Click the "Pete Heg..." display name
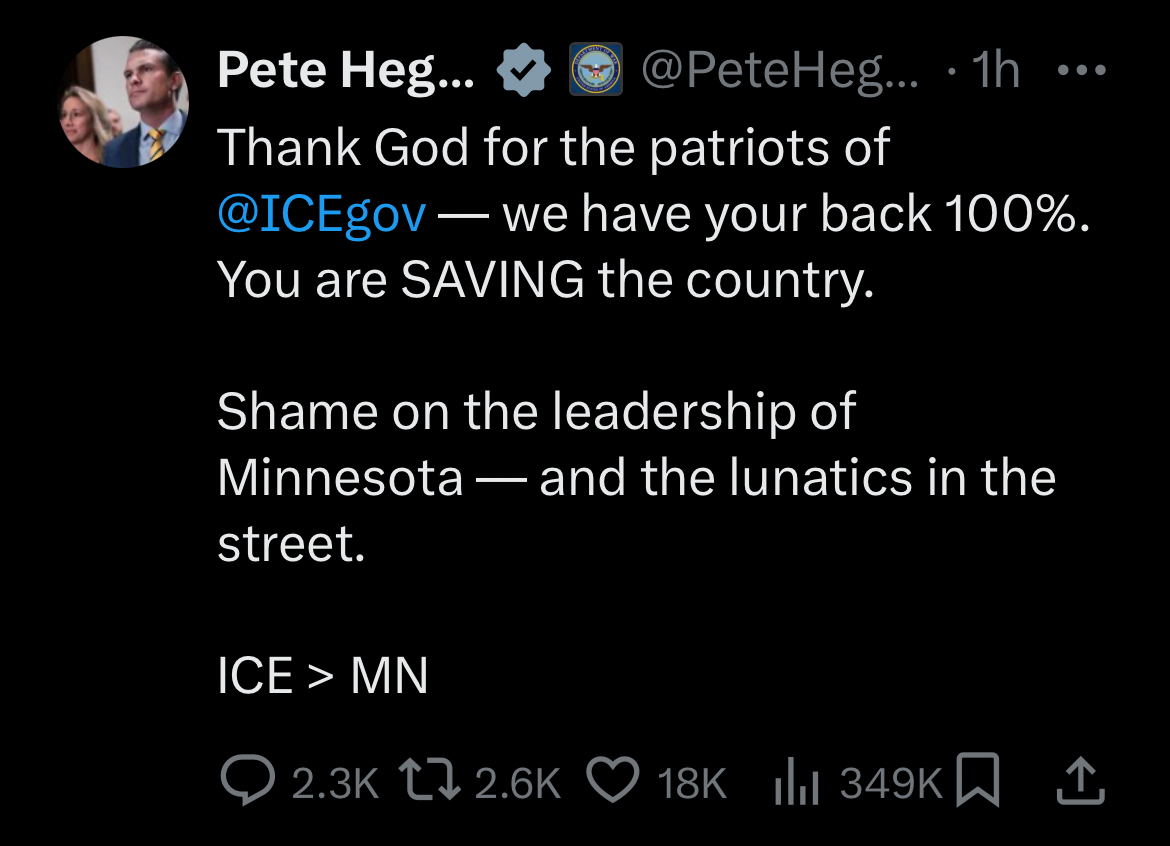Image resolution: width=1170 pixels, height=846 pixels. point(346,69)
